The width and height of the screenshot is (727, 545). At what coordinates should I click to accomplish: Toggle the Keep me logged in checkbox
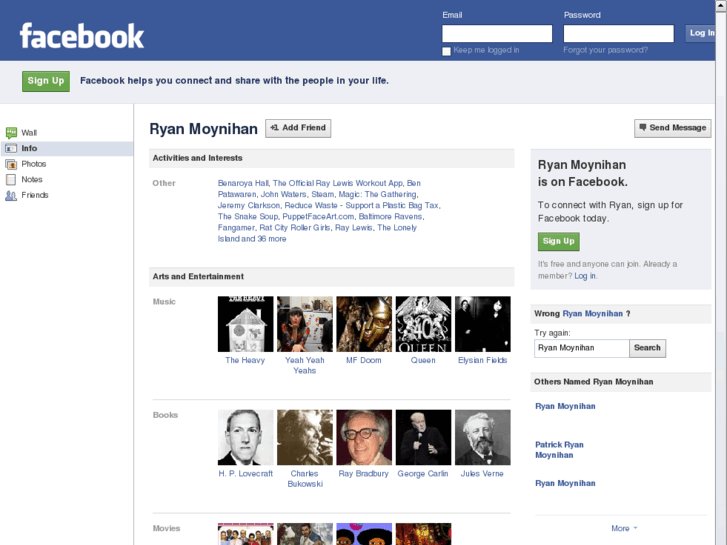(446, 51)
